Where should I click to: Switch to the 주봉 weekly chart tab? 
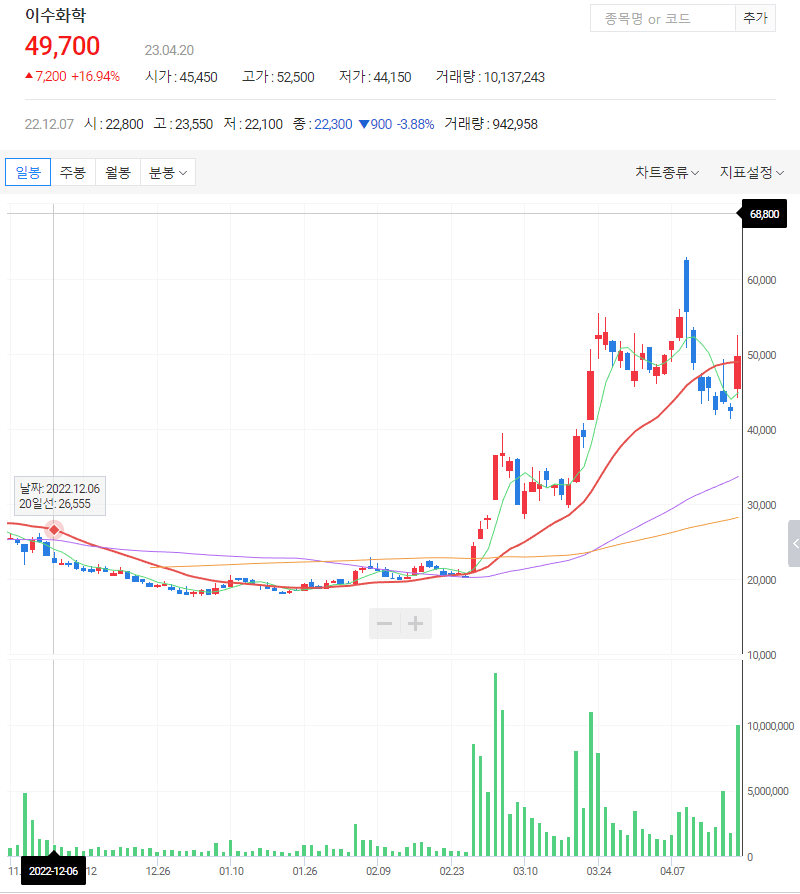(73, 172)
